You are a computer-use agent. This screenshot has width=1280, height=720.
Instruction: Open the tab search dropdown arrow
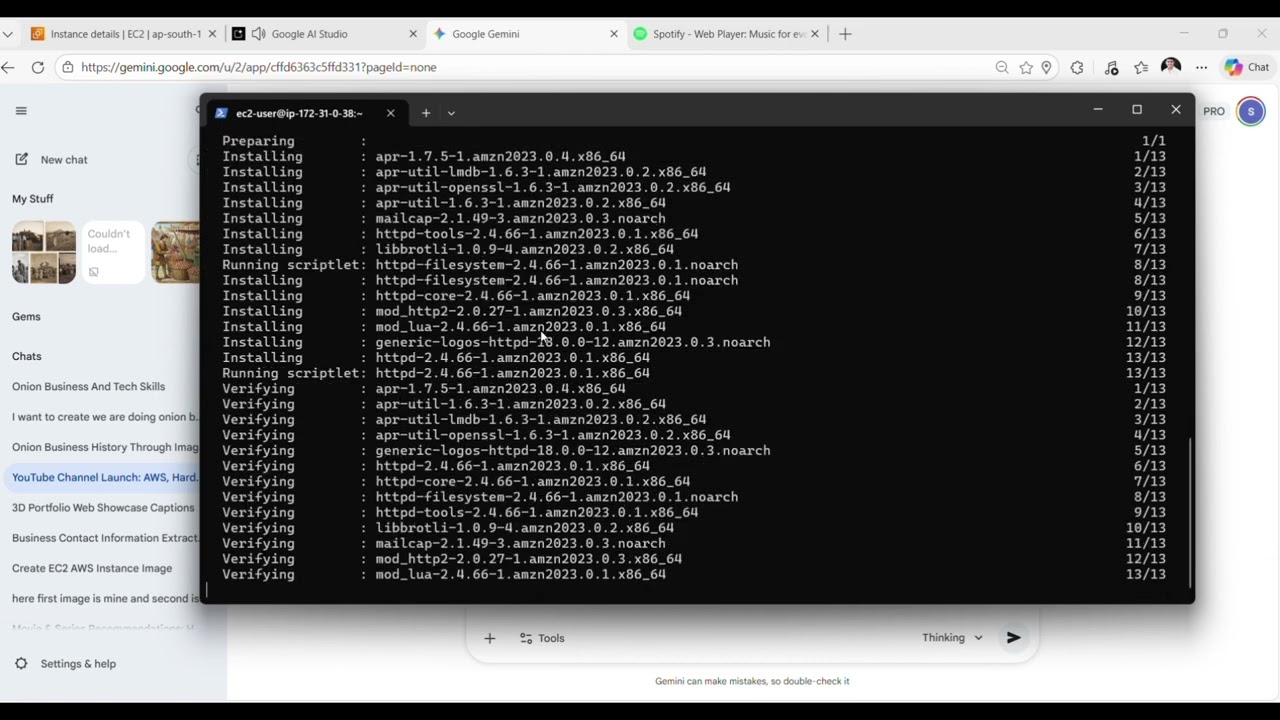[8, 34]
